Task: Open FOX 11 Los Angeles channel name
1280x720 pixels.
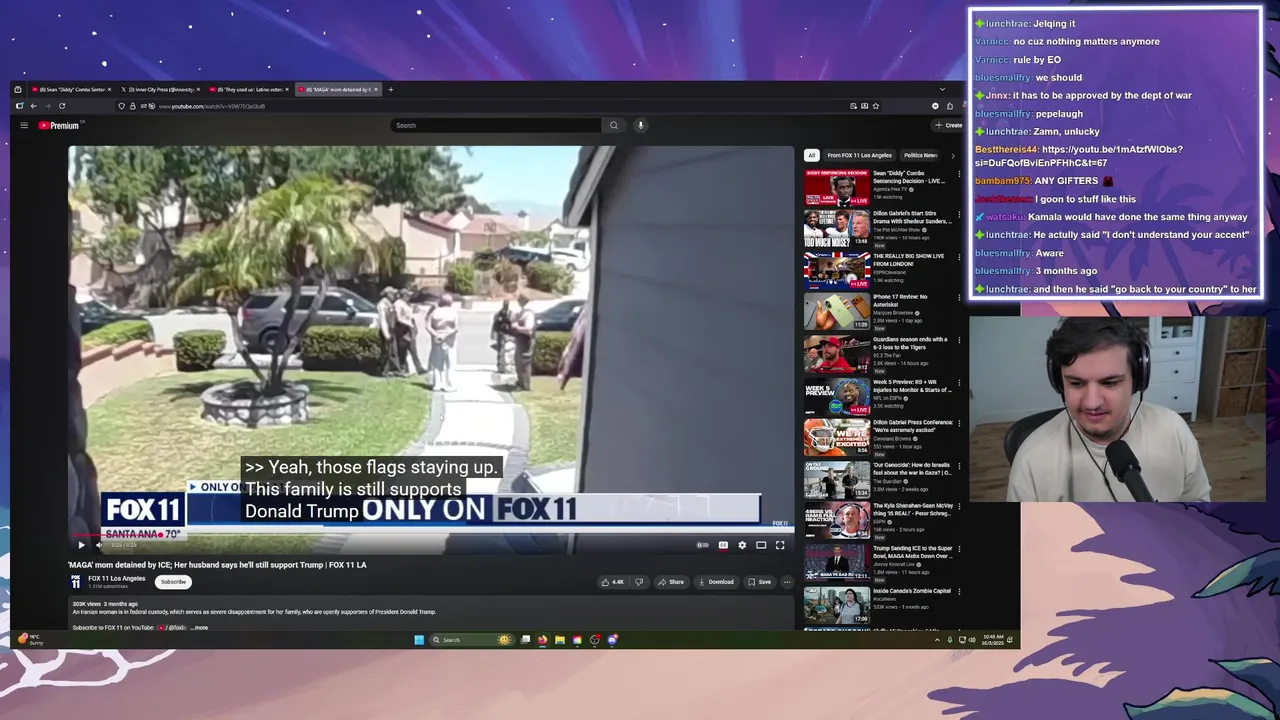Action: coord(116,578)
